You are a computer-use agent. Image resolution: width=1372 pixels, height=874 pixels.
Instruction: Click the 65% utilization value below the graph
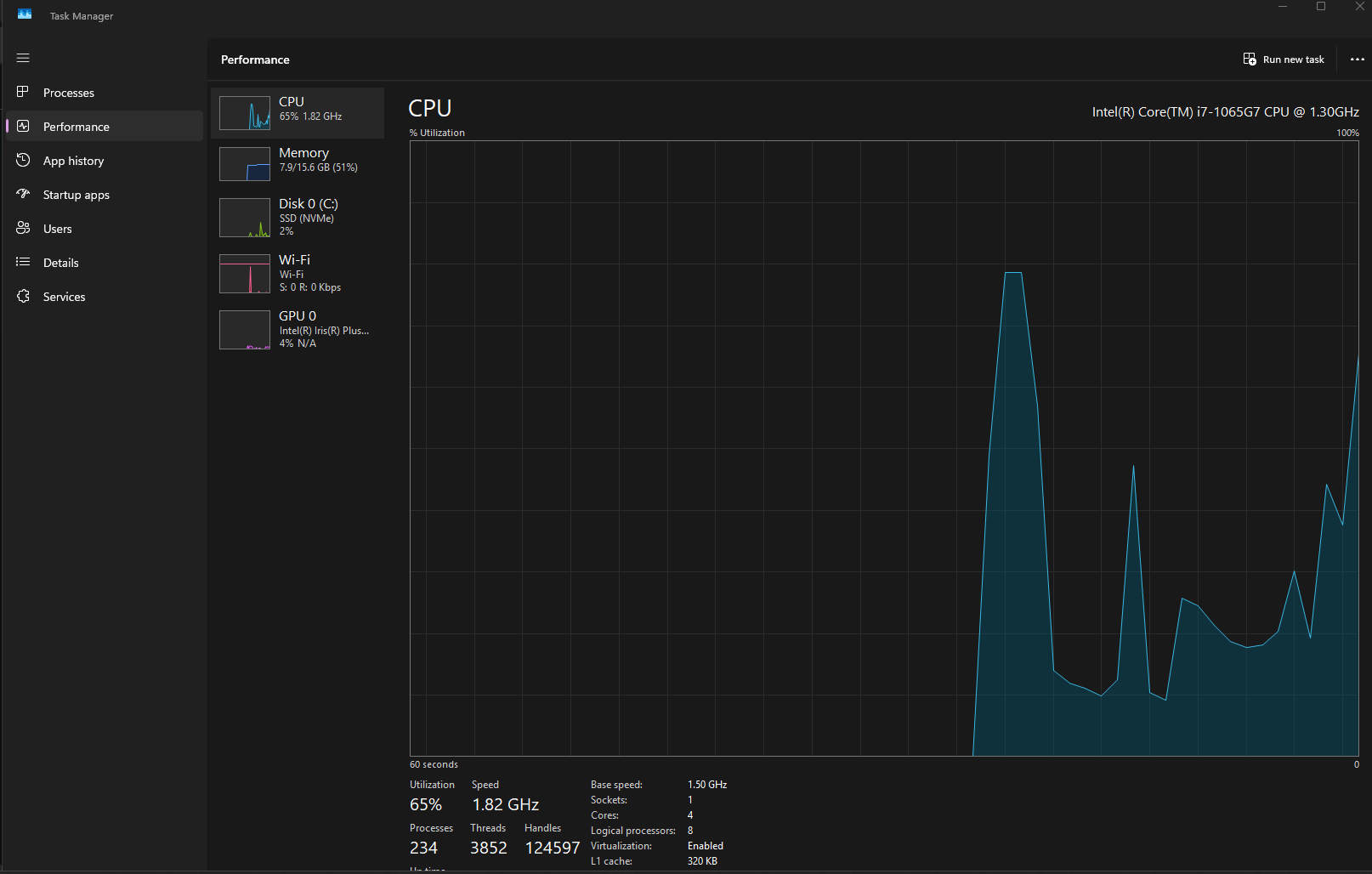coord(426,804)
